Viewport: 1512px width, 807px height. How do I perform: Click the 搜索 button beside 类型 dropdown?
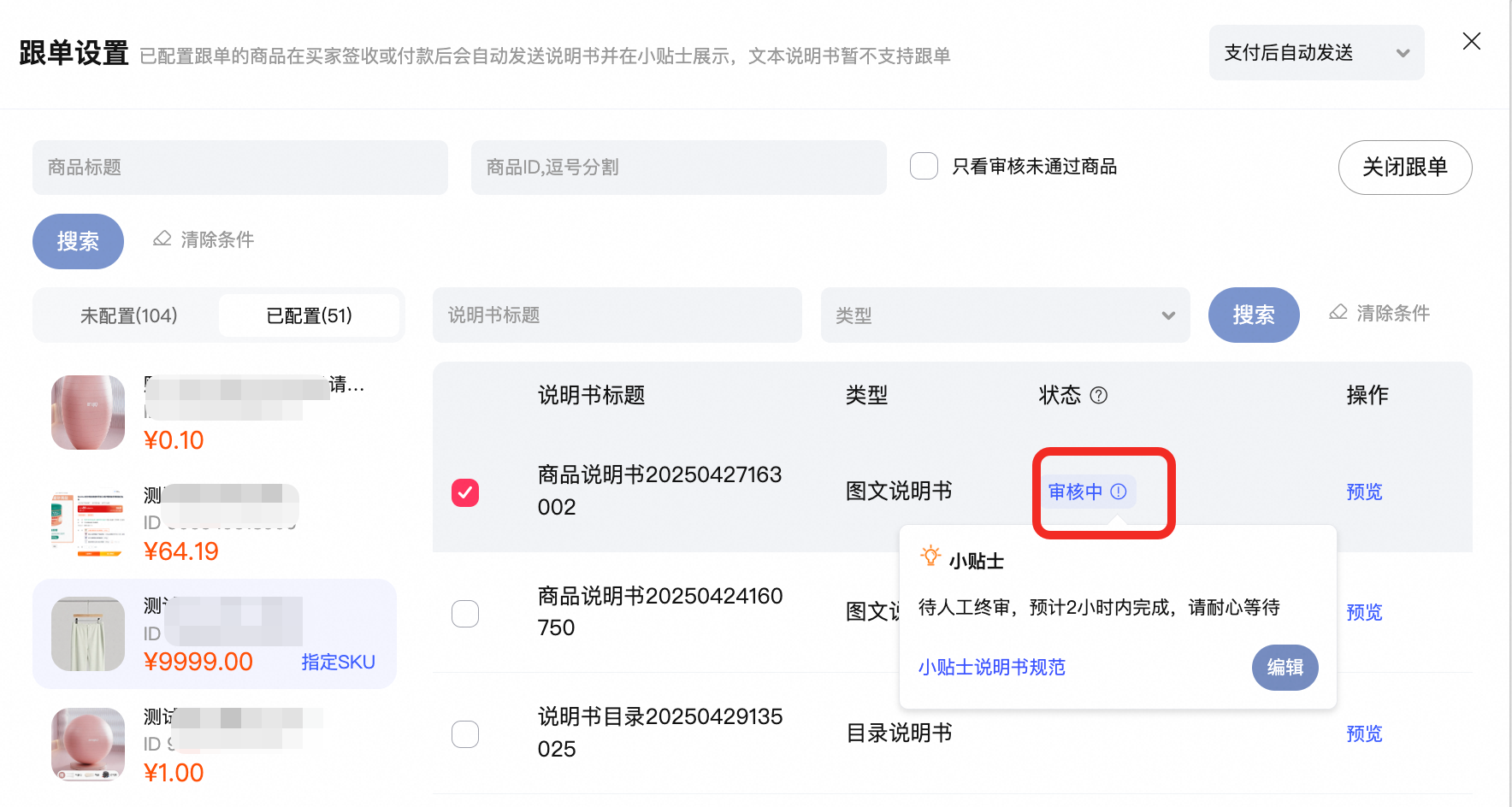(x=1254, y=315)
